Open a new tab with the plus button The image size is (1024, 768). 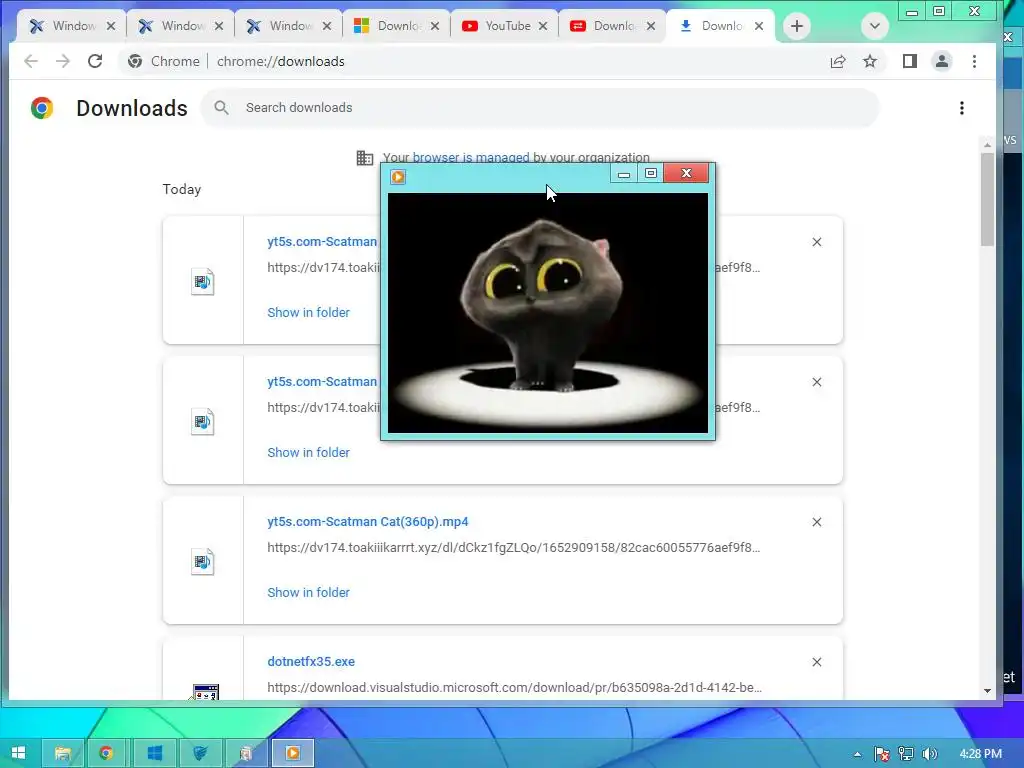pyautogui.click(x=797, y=26)
